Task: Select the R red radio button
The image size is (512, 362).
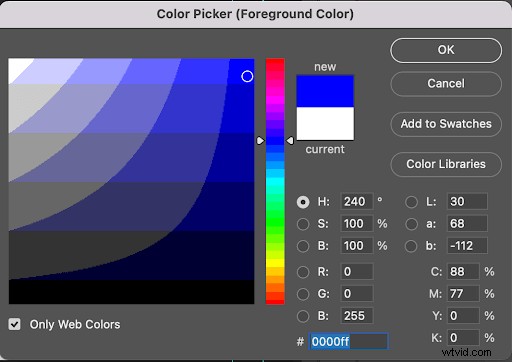Action: (x=303, y=272)
